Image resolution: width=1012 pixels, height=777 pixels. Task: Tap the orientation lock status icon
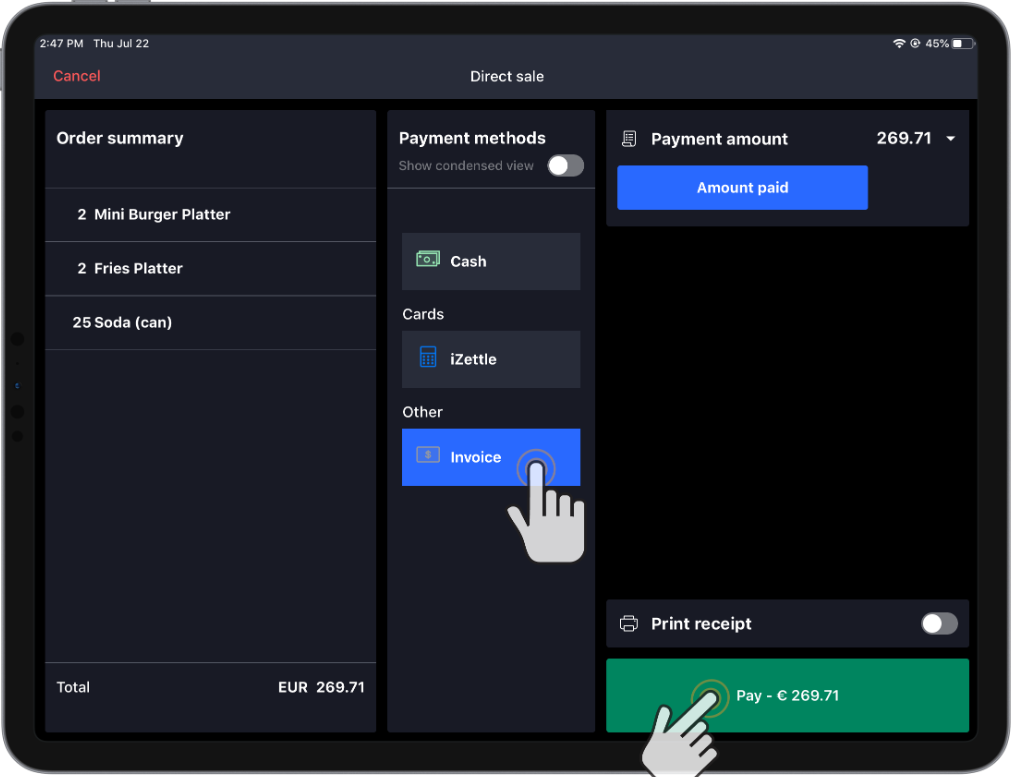coord(914,44)
